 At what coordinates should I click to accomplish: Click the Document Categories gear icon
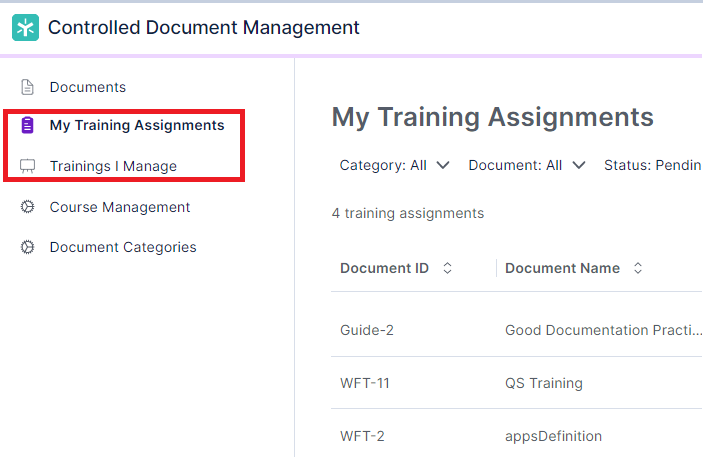pos(27,247)
